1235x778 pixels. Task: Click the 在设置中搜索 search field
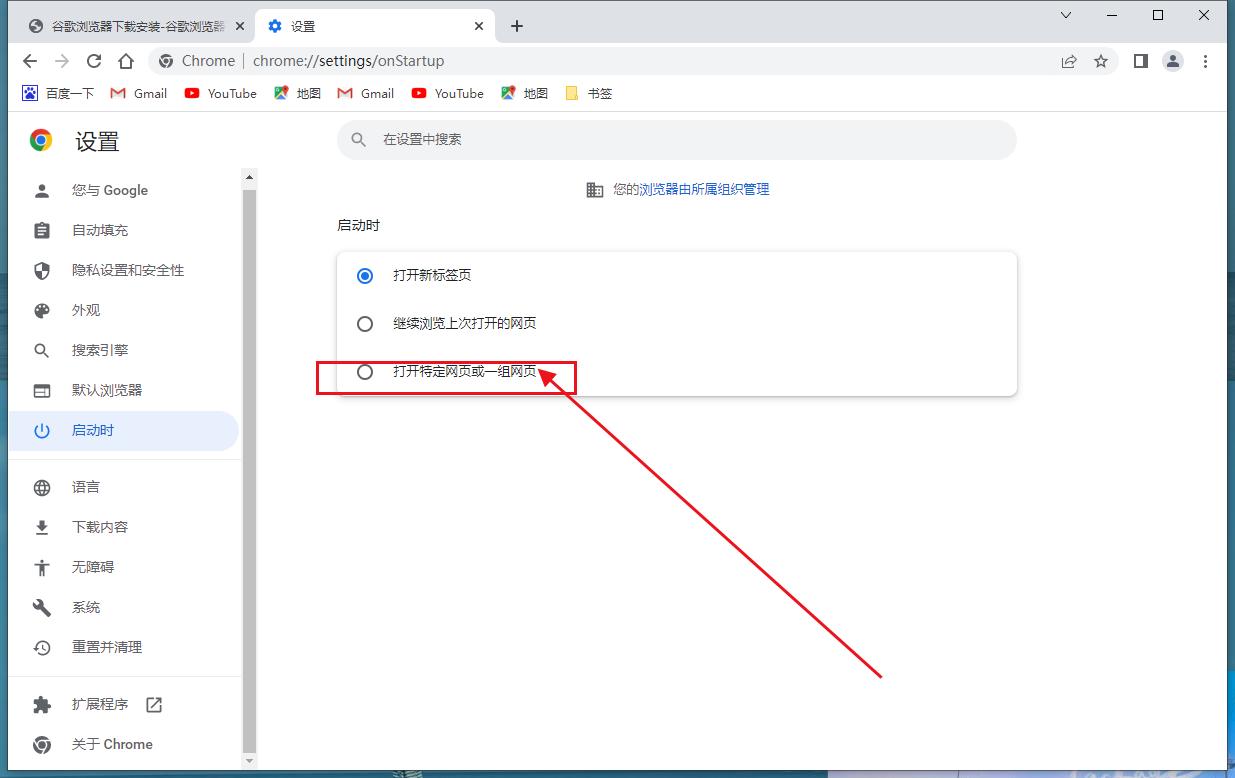(x=677, y=139)
